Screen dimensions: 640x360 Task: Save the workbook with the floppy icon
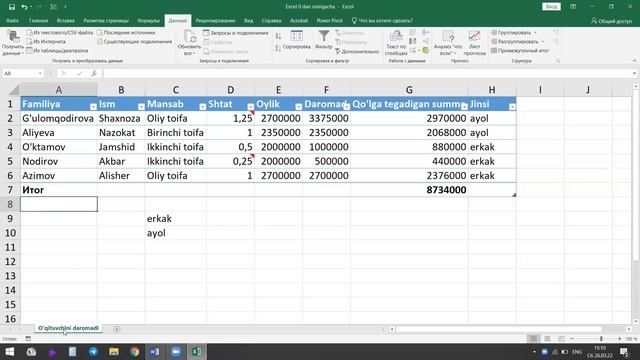[x=12, y=7]
